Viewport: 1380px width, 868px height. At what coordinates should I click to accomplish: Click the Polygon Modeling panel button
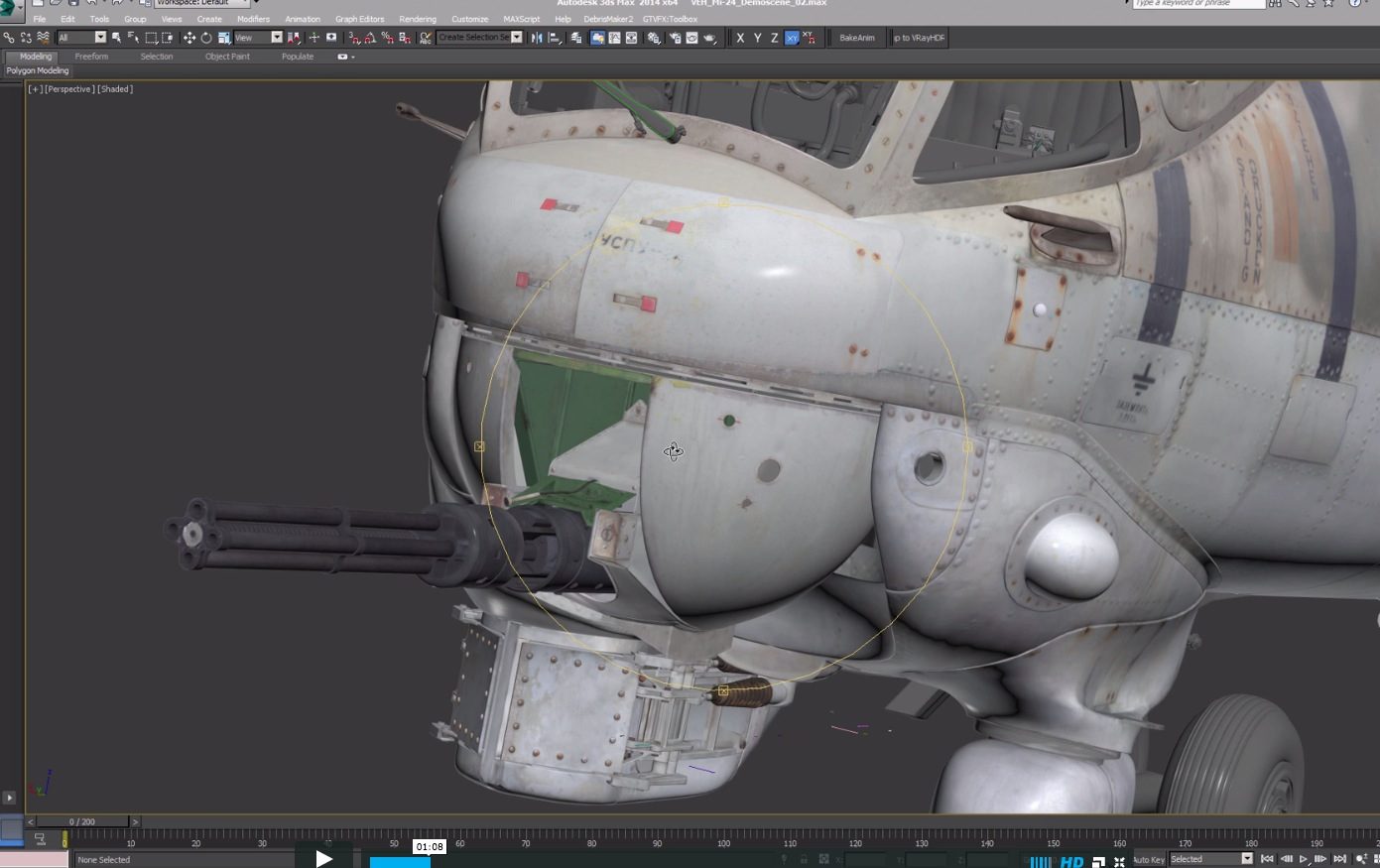point(38,71)
